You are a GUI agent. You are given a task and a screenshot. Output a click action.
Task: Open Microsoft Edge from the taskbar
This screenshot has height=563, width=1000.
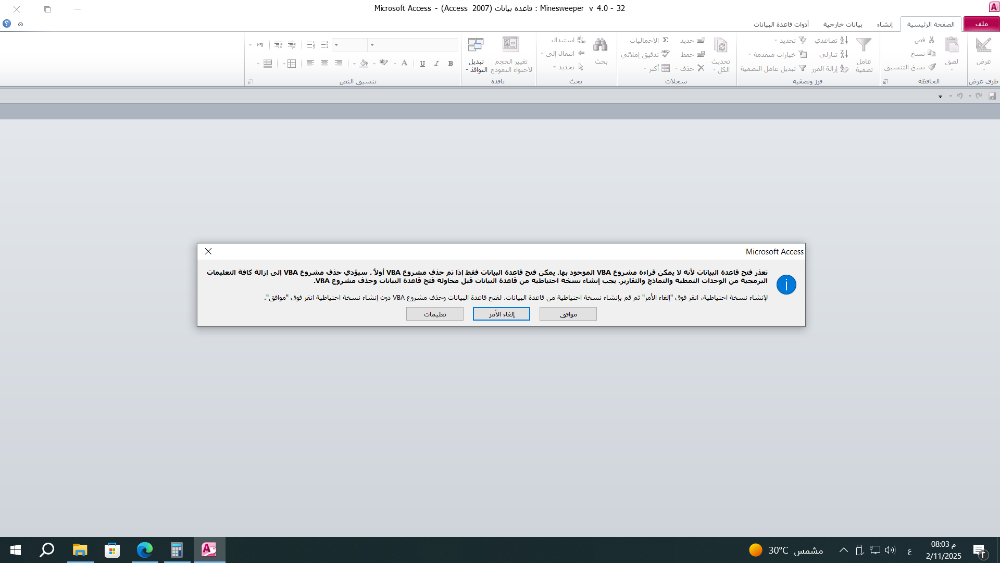tap(144, 550)
